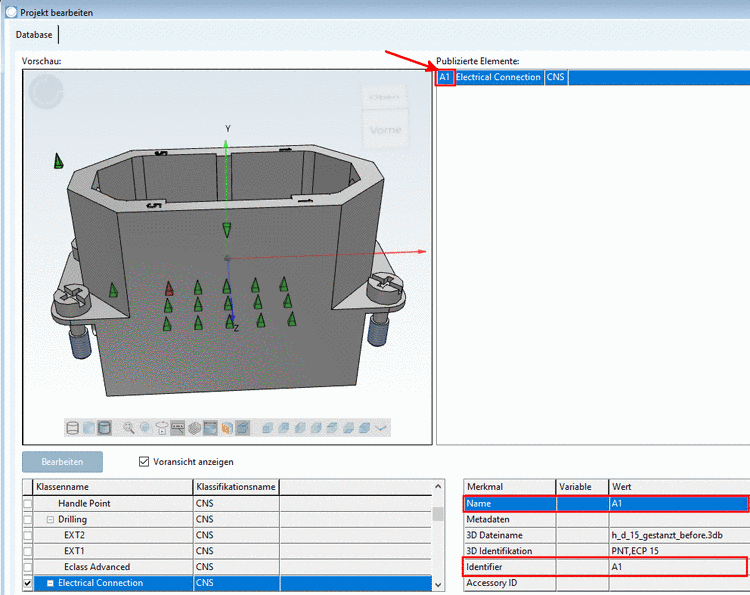Click the 'Vorne' face of view cube
The width and height of the screenshot is (750, 595).
pyautogui.click(x=385, y=130)
